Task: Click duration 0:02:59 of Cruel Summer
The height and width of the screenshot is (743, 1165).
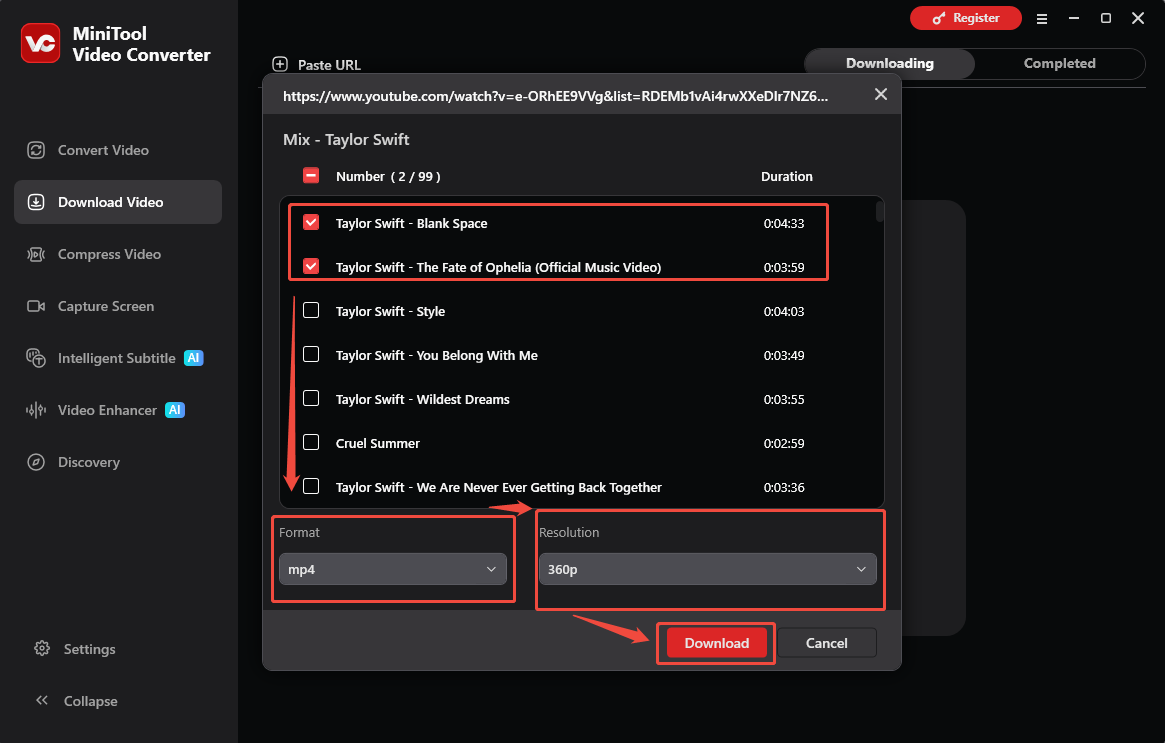Action: click(x=784, y=444)
